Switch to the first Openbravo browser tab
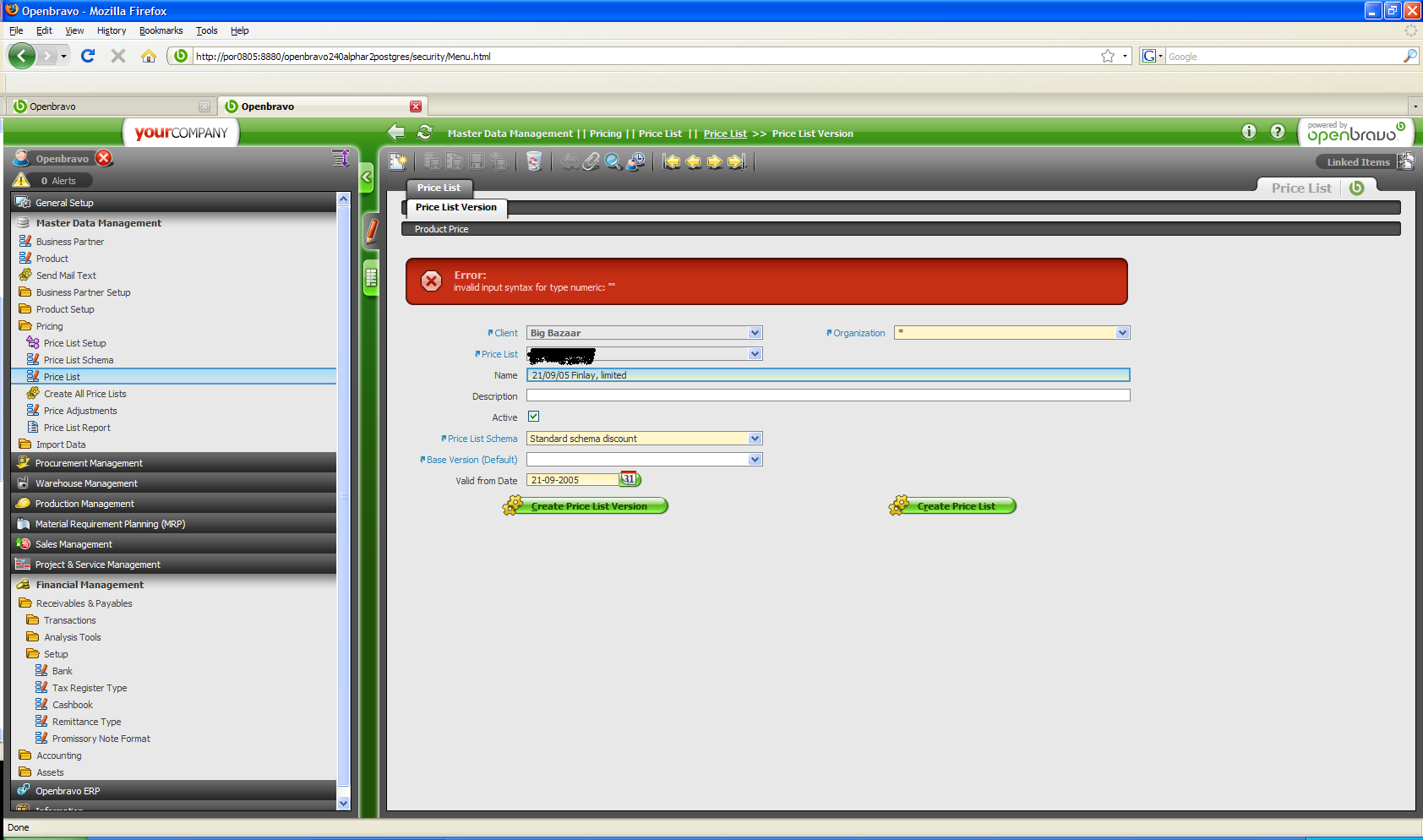This screenshot has width=1423, height=840. (111, 106)
